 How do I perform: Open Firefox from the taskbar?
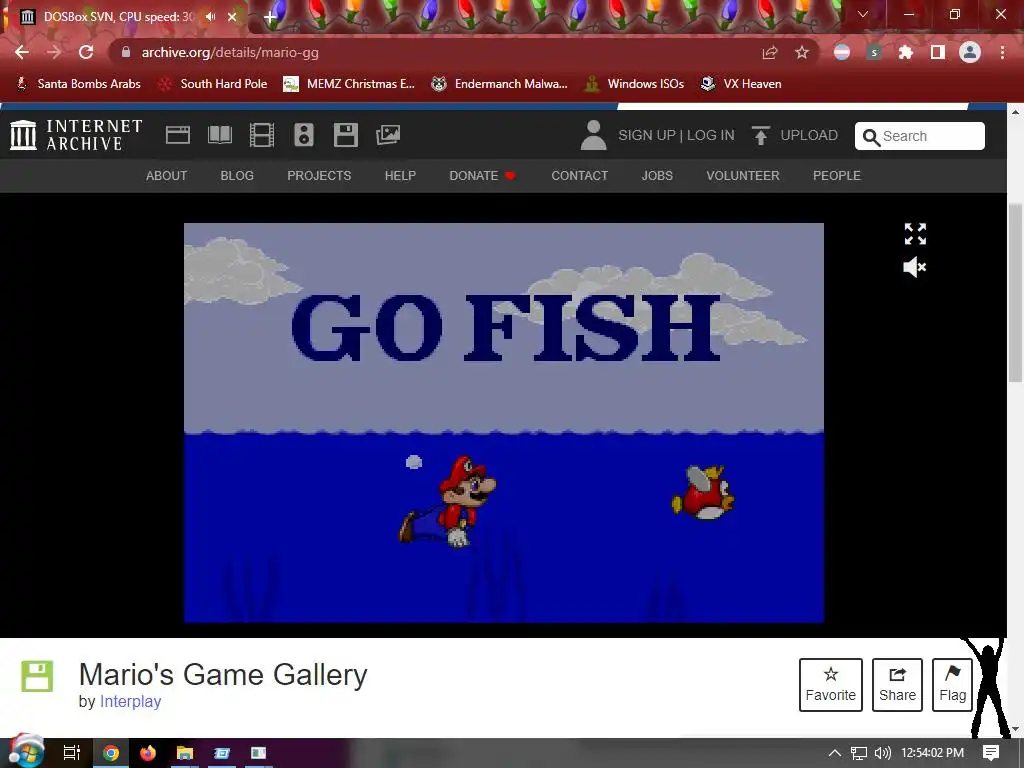coord(148,753)
